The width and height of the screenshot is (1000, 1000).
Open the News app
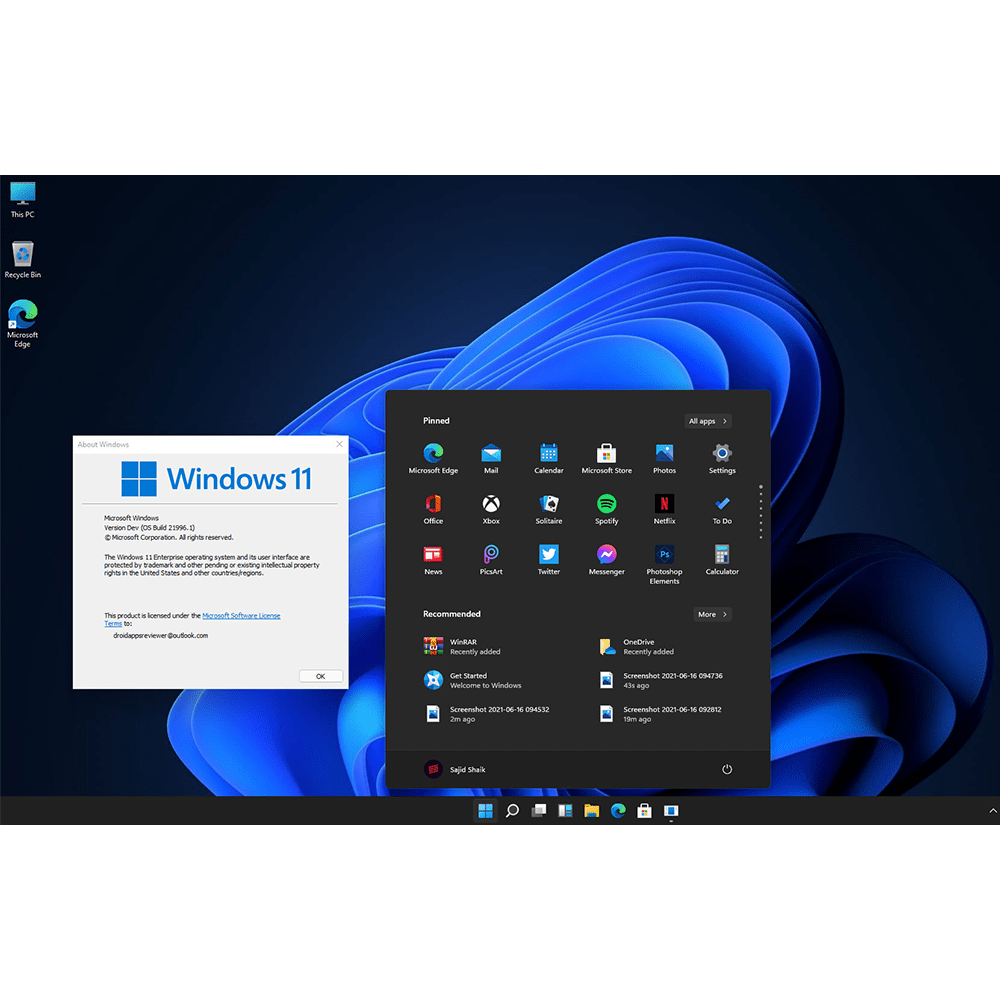point(433,560)
